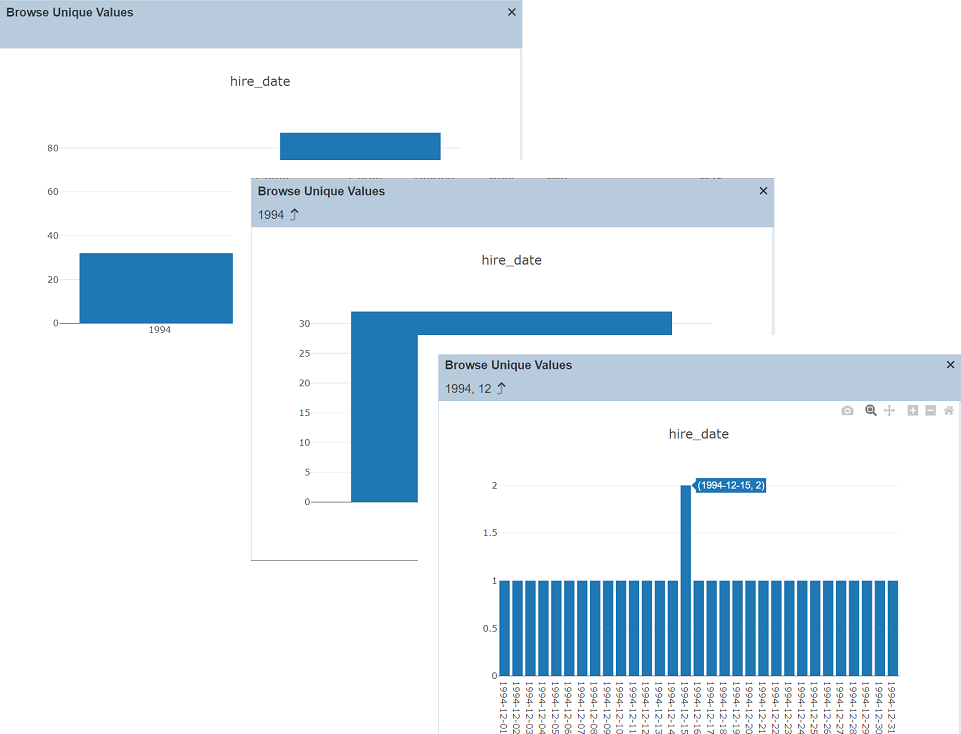Click the Zoom in plus icon
Image resolution: width=961 pixels, height=734 pixels.
pyautogui.click(x=912, y=411)
